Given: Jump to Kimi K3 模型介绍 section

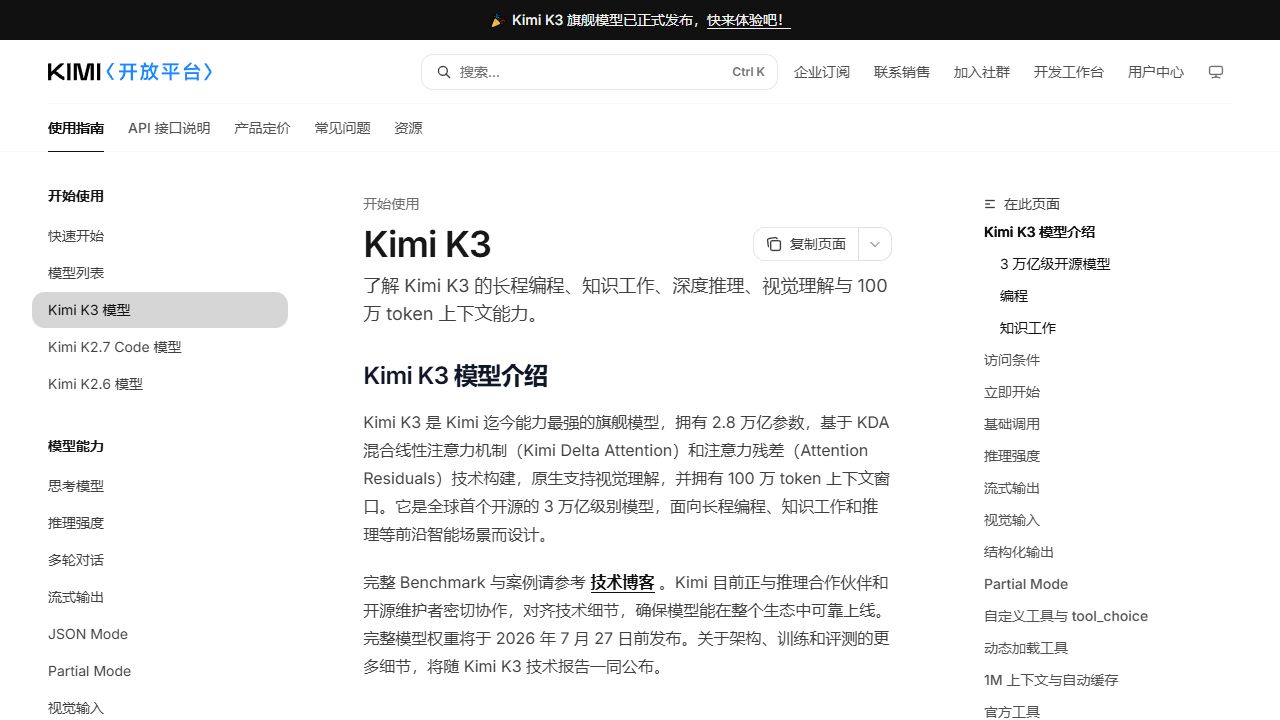Looking at the screenshot, I should click(1039, 232).
